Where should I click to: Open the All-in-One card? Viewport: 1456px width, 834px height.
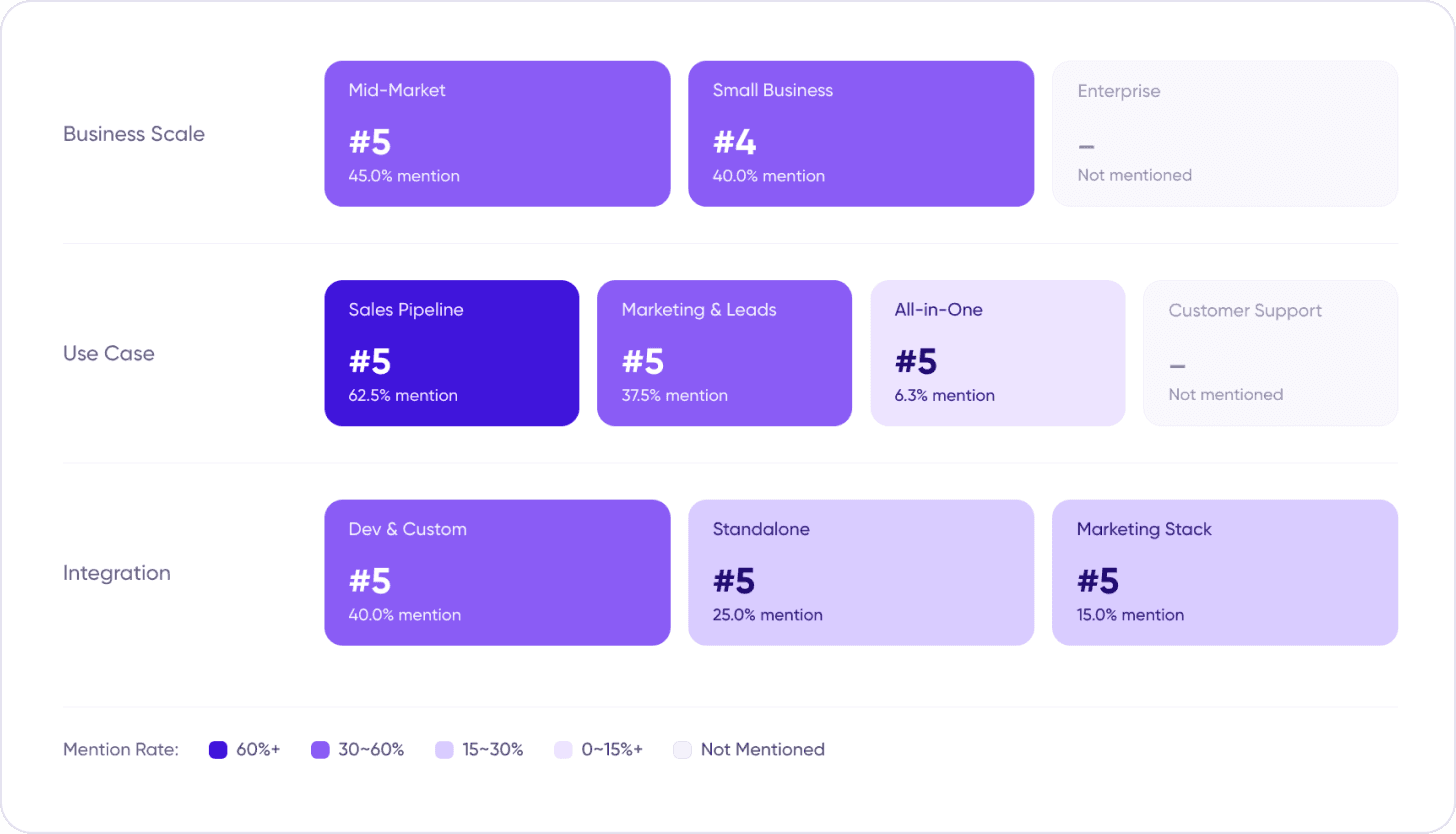pyautogui.click(x=998, y=353)
